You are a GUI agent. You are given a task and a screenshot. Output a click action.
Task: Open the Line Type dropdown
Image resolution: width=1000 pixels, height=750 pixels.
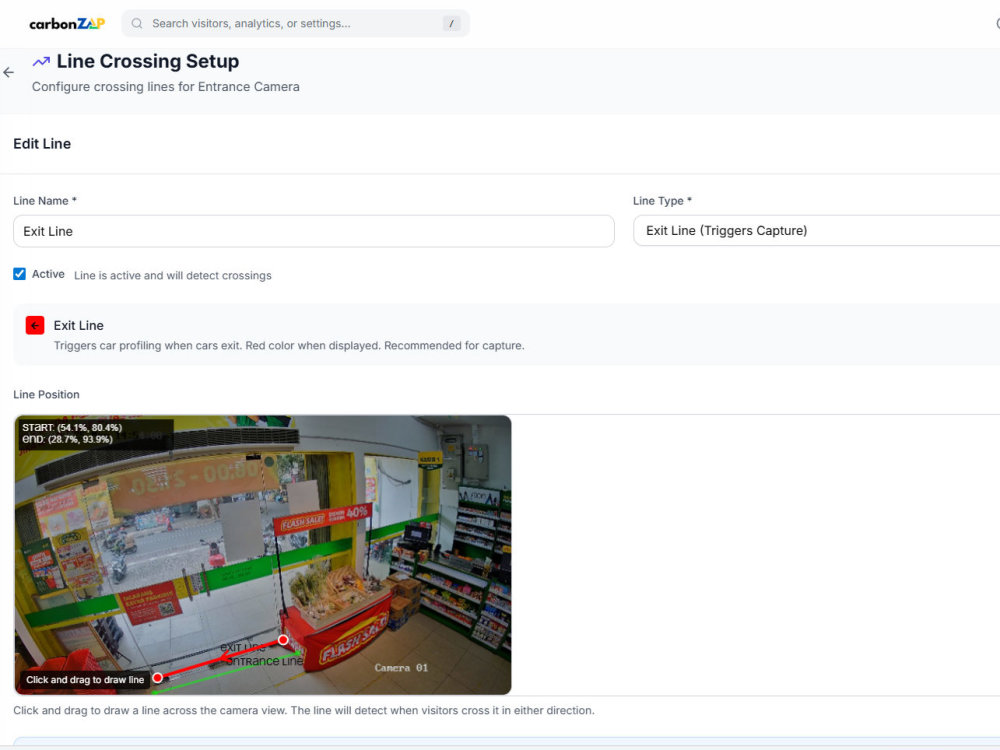[816, 230]
